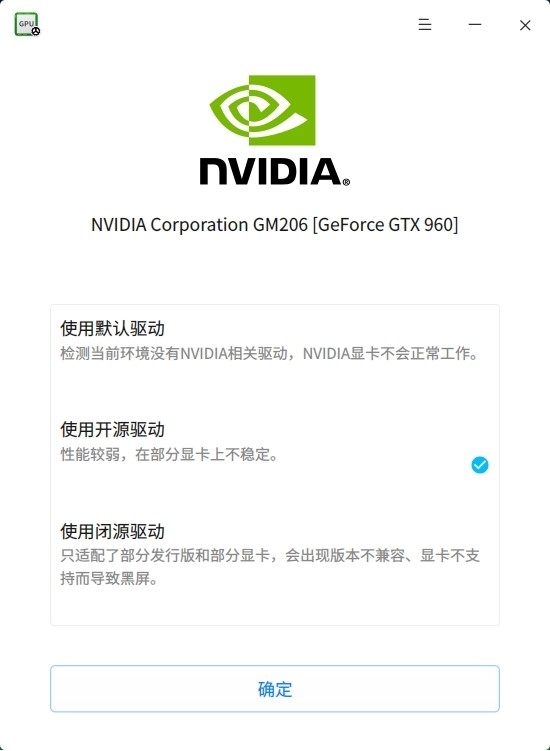This screenshot has width=550, height=751.
Task: Click the GeForce GTX 960 device name
Action: pyautogui.click(x=275, y=225)
